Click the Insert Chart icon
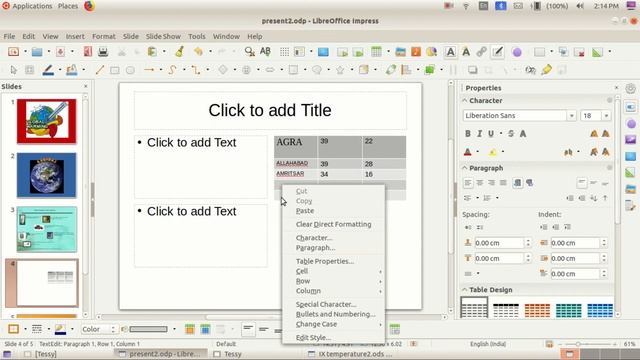This screenshot has width=640, height=360. 431,52
